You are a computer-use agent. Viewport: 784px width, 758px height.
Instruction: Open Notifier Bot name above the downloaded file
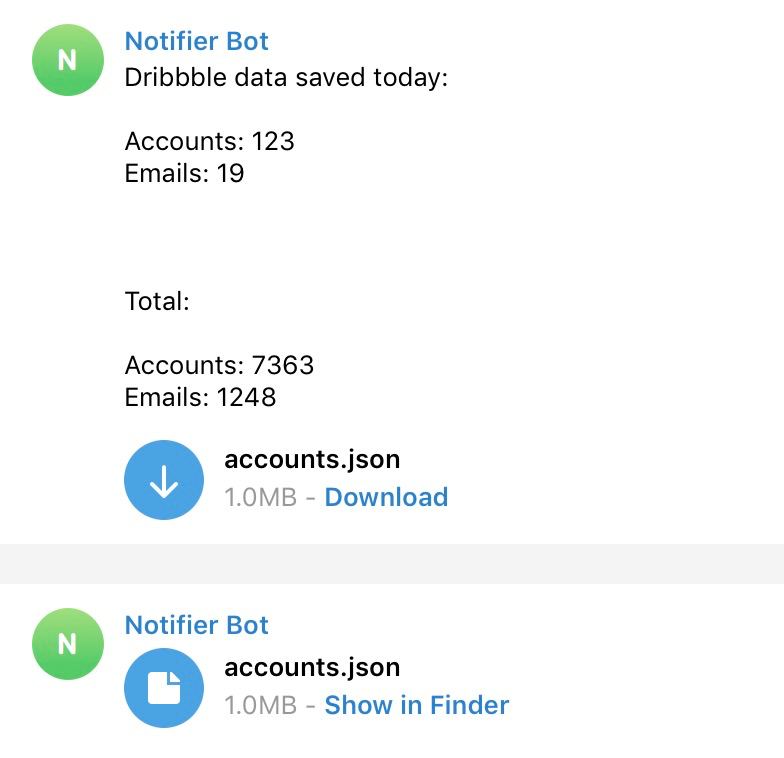click(x=196, y=625)
